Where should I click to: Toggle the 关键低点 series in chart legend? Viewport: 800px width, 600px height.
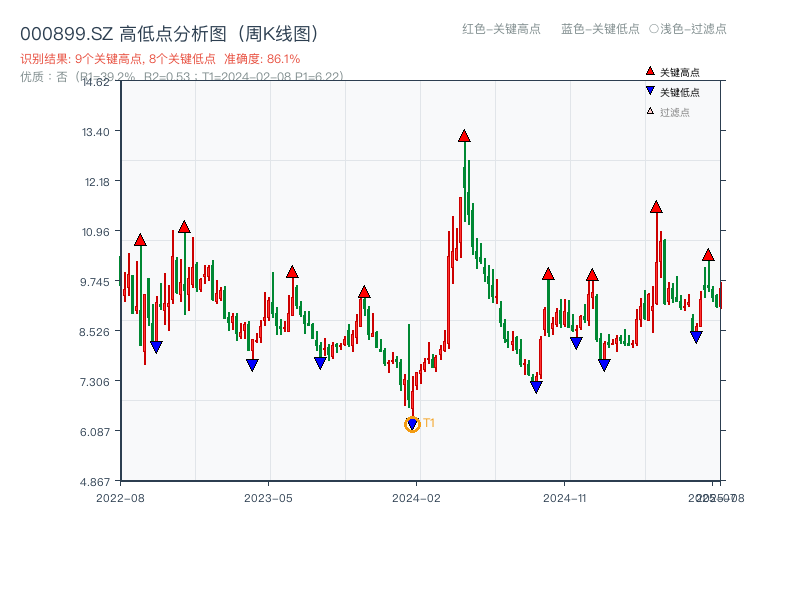click(672, 92)
